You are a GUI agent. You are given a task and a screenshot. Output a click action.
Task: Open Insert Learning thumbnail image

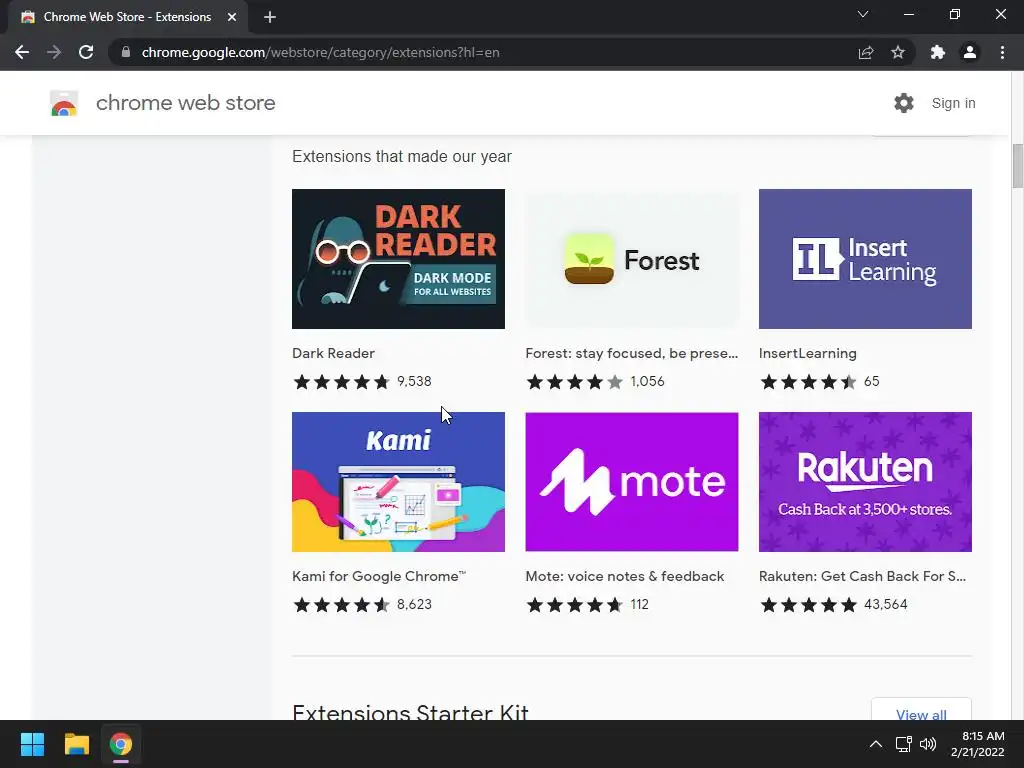coord(865,259)
